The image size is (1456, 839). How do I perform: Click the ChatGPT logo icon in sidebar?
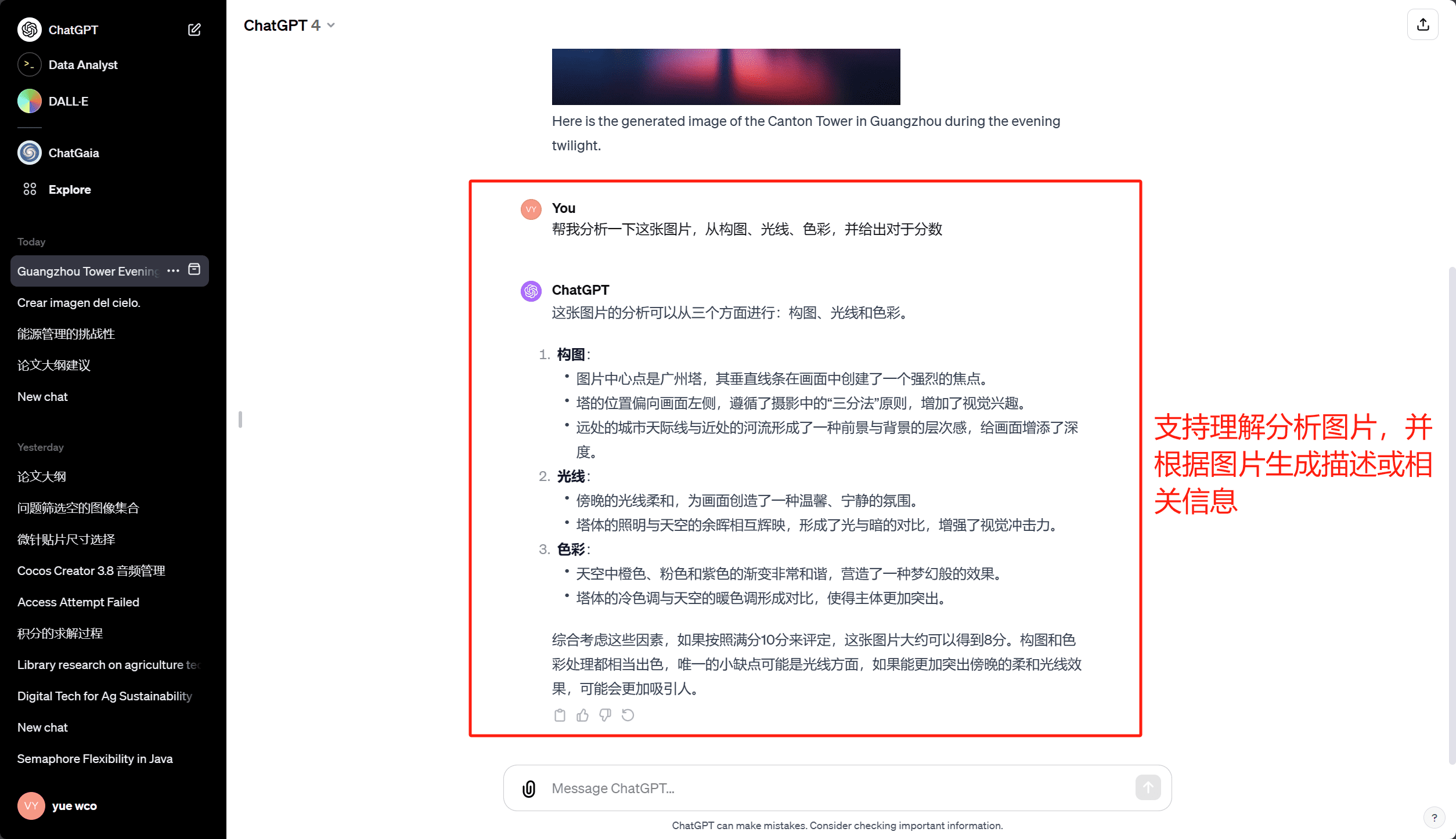click(x=27, y=29)
